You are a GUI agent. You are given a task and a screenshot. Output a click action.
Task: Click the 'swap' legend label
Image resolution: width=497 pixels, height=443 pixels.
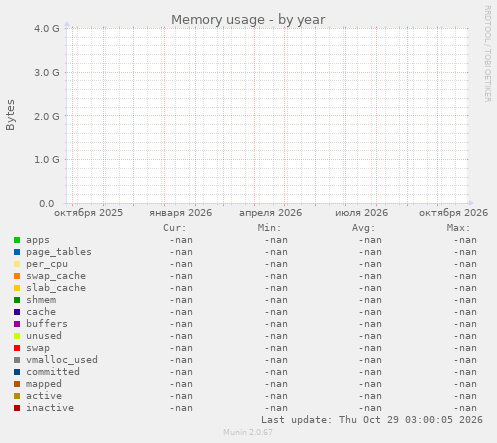point(38,348)
